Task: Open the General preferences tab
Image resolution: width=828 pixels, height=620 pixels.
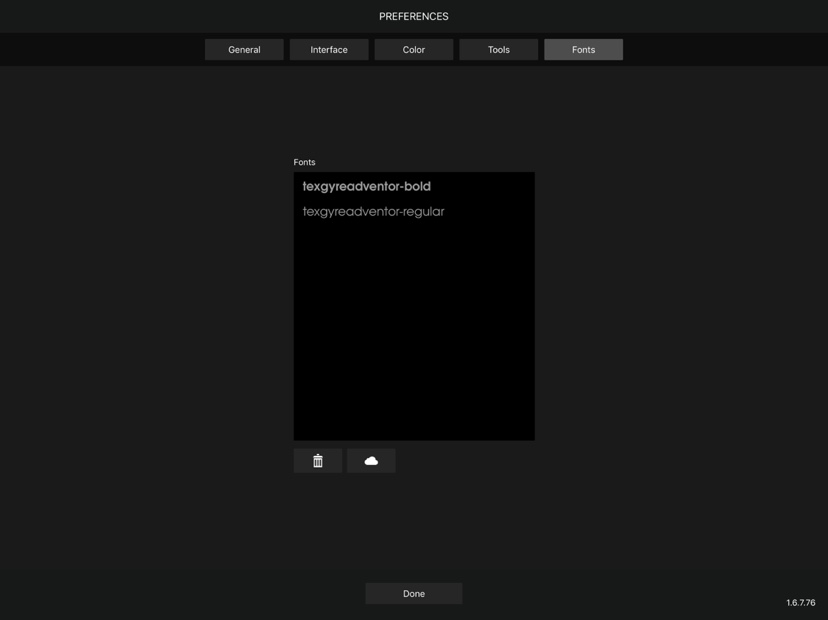Action: tap(244, 50)
